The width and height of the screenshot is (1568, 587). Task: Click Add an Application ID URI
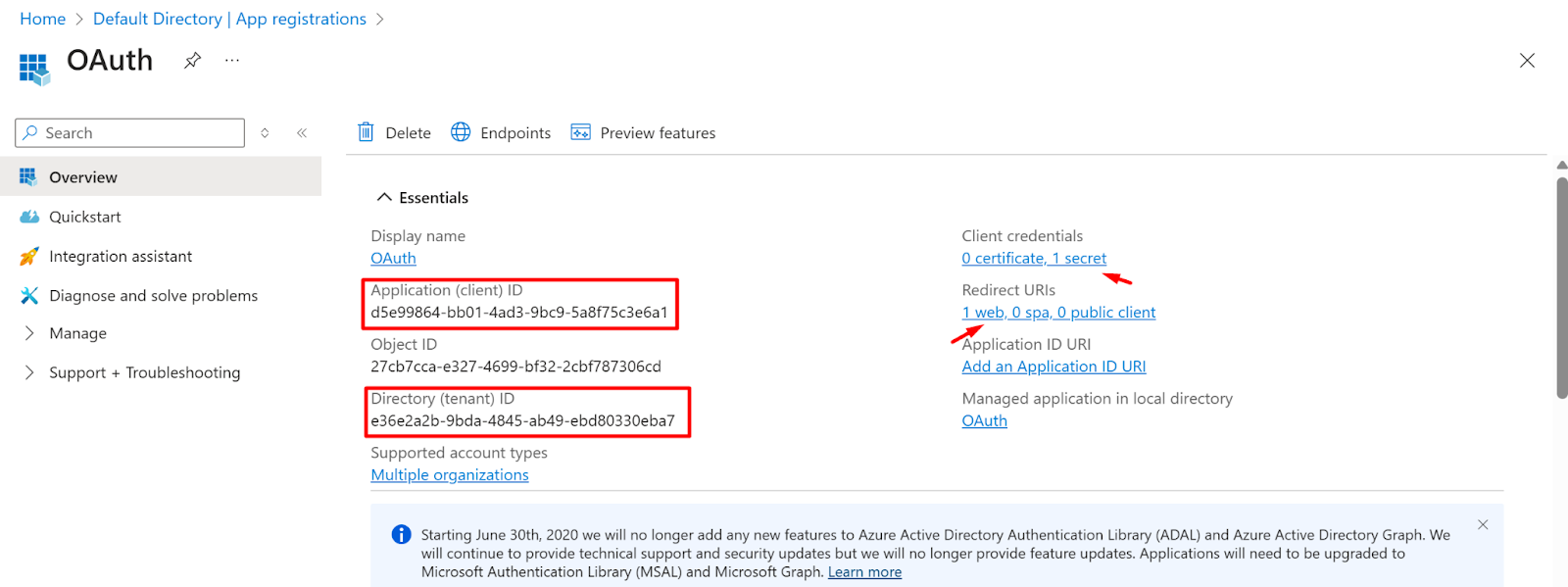1053,367
